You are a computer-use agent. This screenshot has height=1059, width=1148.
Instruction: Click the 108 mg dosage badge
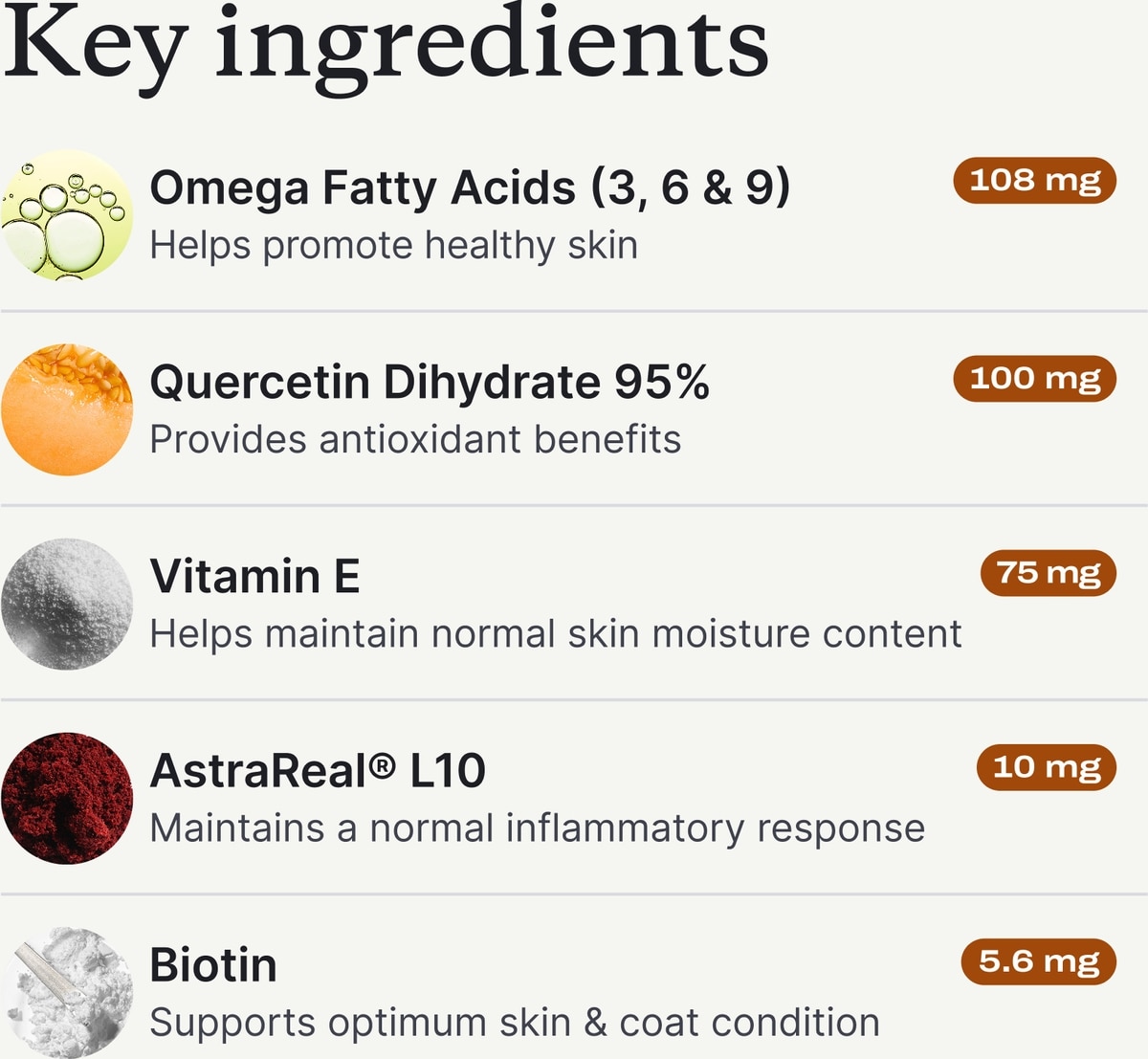click(1035, 180)
